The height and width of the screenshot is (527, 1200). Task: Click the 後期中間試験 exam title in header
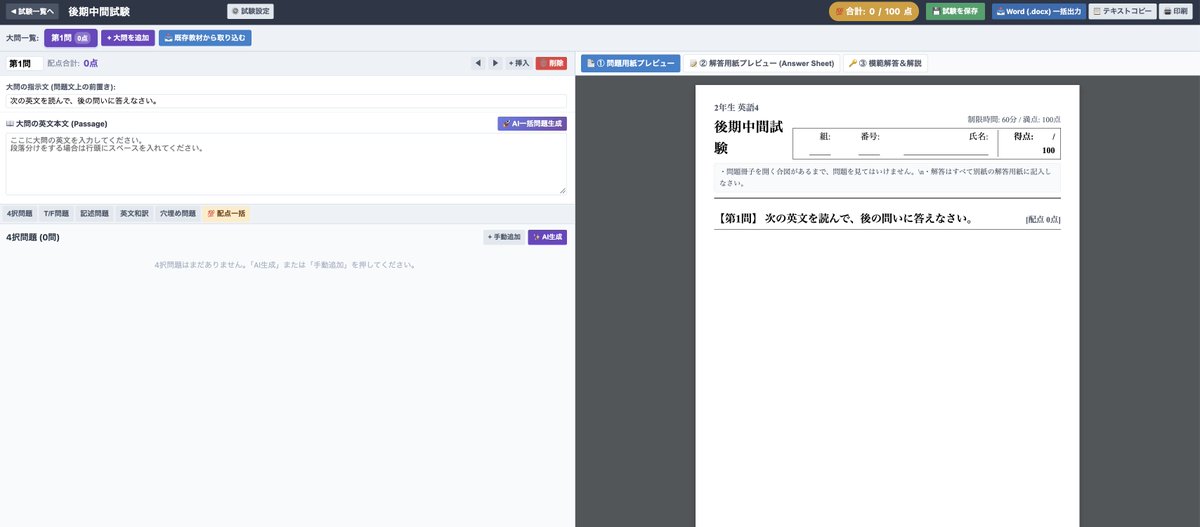coord(100,12)
